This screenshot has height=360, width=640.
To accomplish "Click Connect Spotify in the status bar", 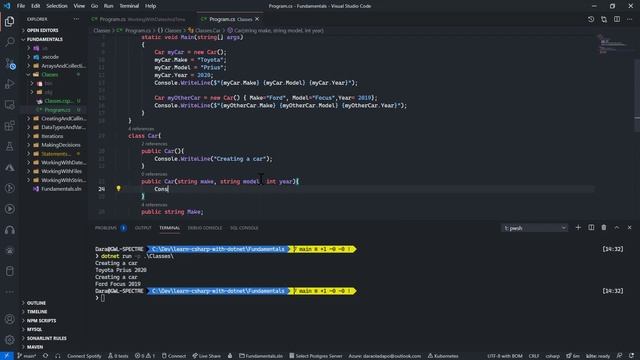I will tap(84, 356).
